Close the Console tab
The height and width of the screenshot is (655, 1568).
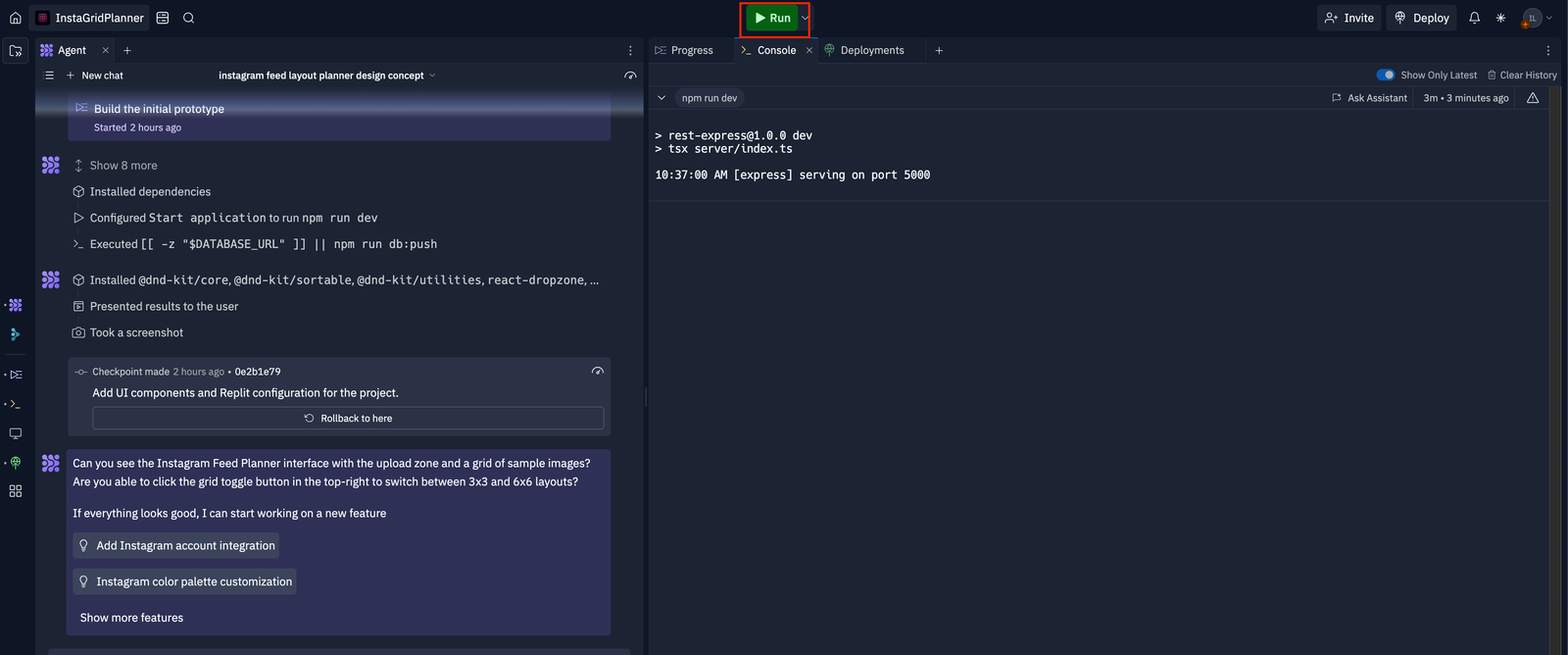point(809,50)
